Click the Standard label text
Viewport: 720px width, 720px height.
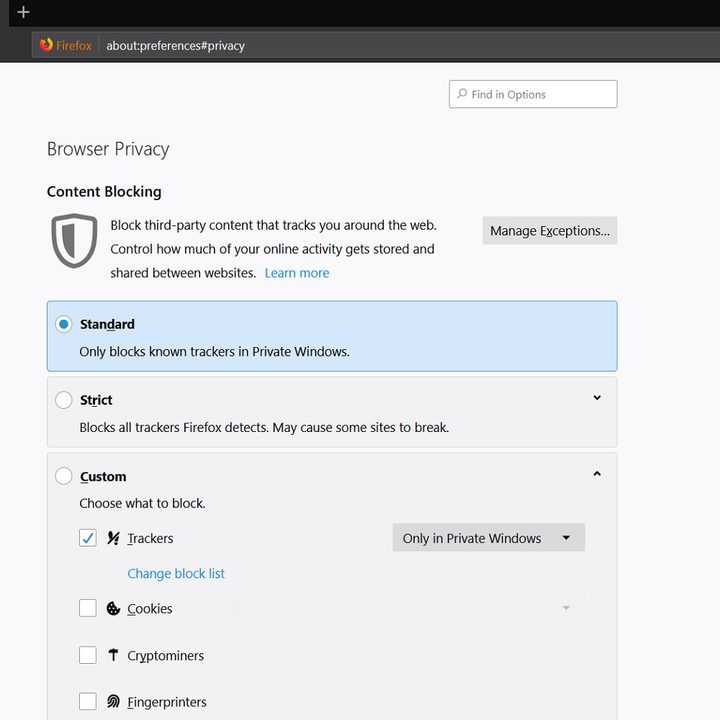107,324
